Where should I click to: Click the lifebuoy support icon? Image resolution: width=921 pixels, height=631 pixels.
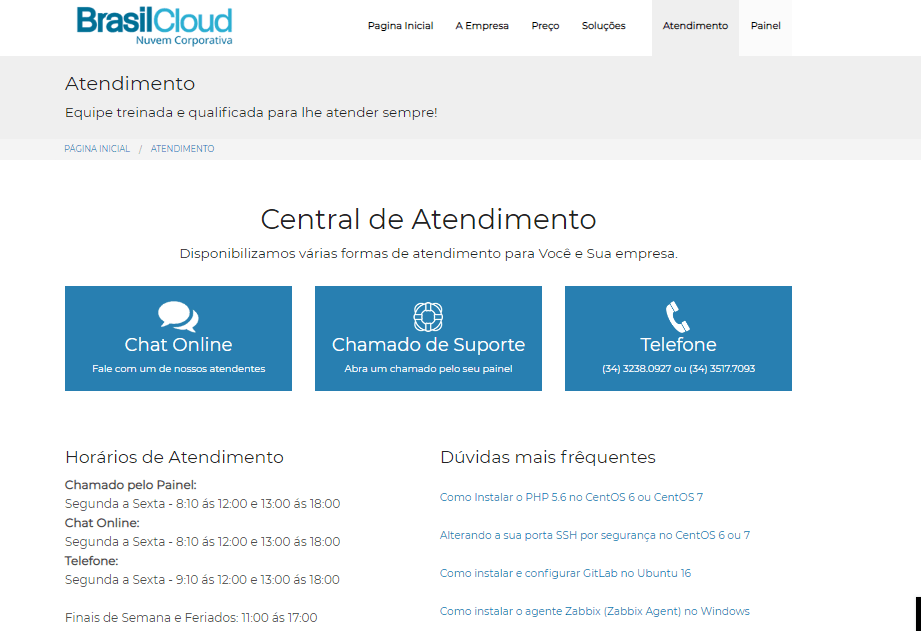click(428, 317)
